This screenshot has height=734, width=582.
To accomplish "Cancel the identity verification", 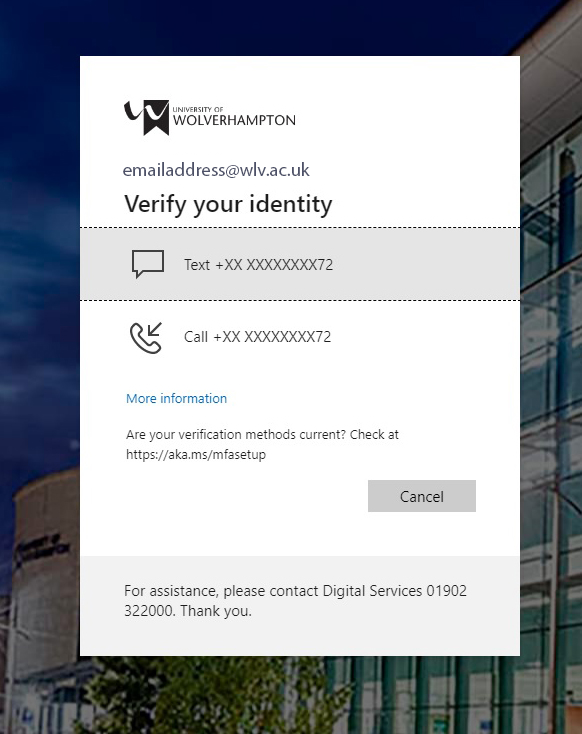I will coord(421,496).
